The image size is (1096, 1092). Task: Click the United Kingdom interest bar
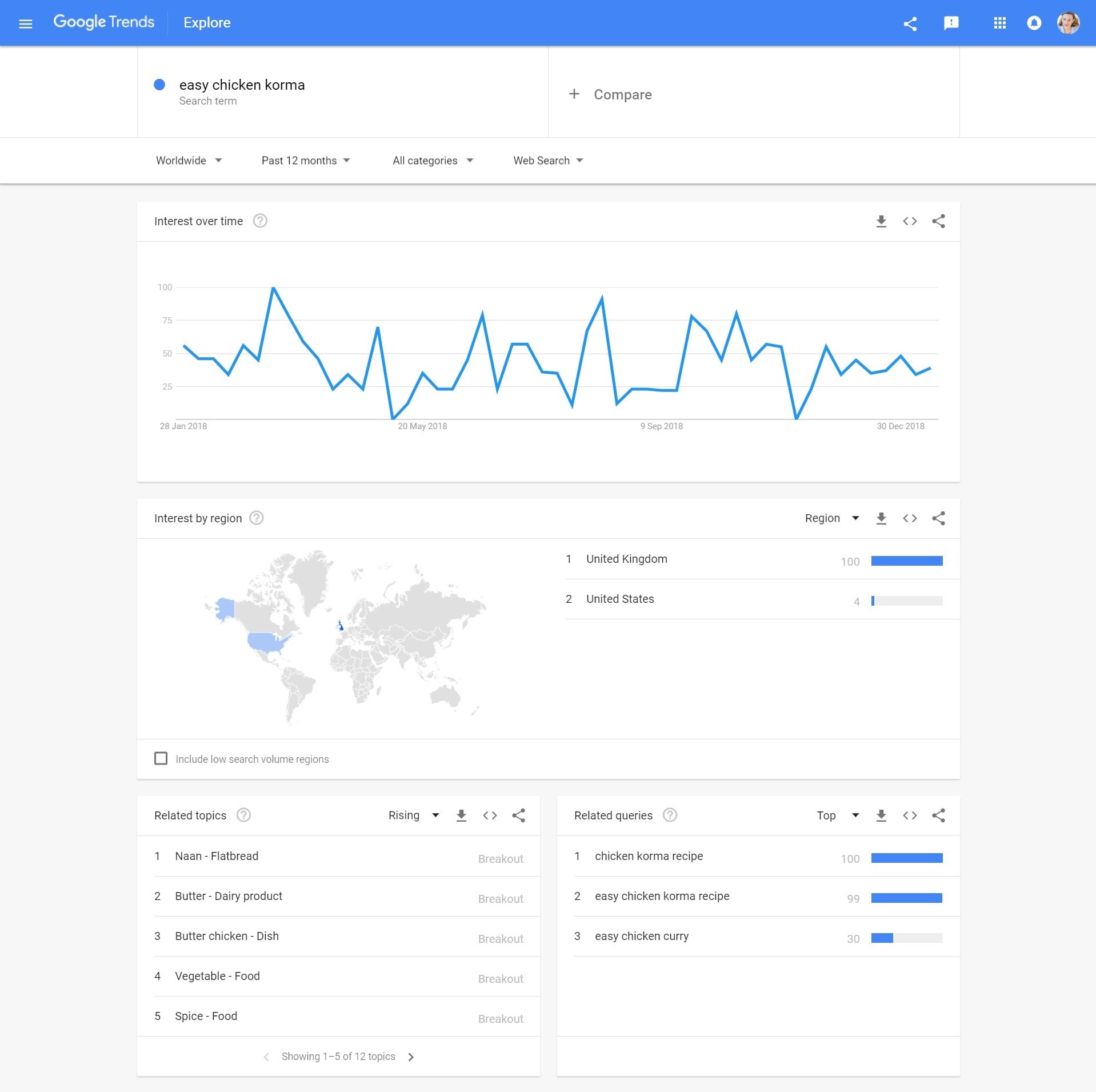pyautogui.click(x=907, y=561)
